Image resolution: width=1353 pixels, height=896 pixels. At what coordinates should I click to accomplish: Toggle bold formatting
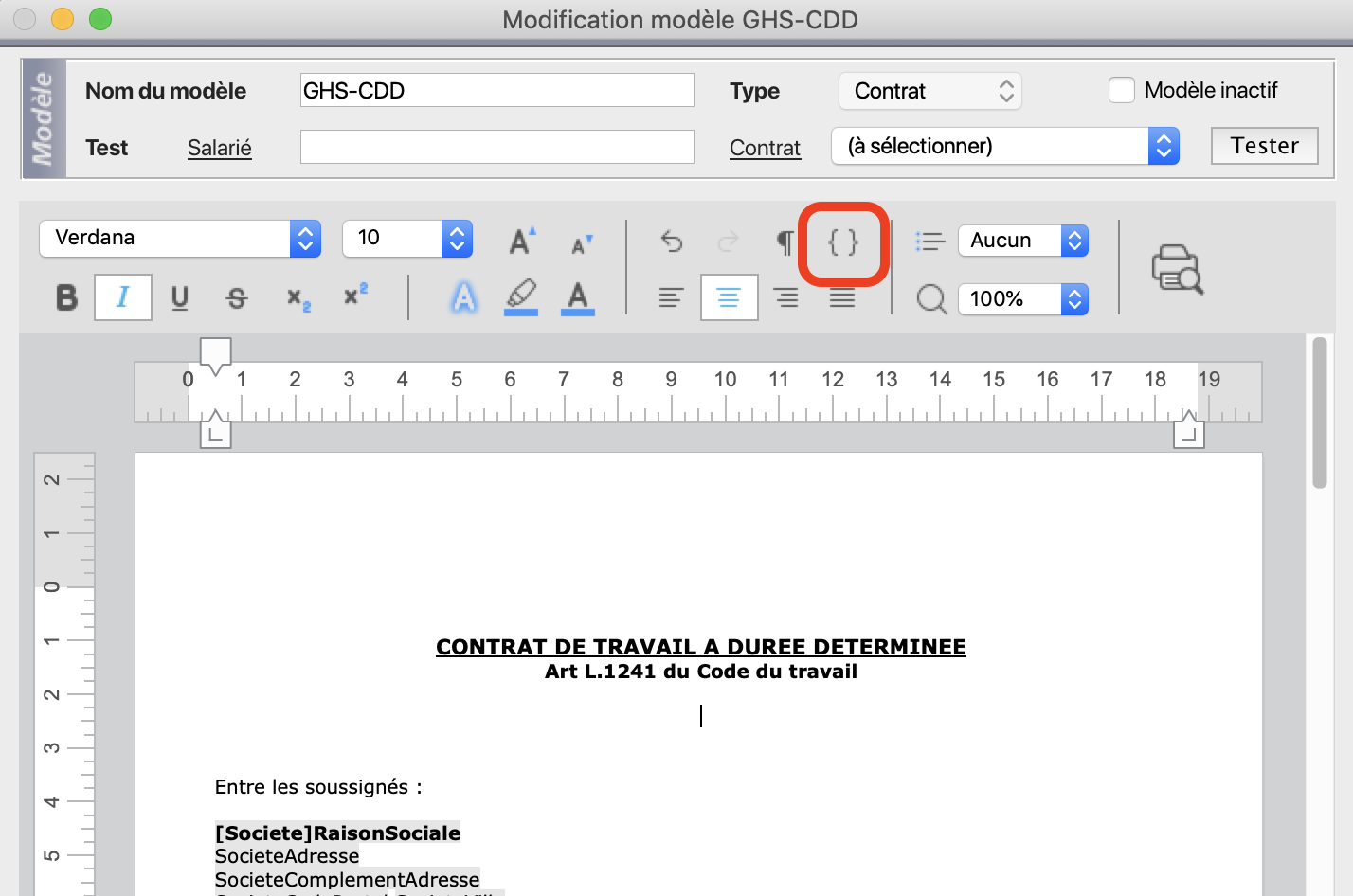pos(66,297)
